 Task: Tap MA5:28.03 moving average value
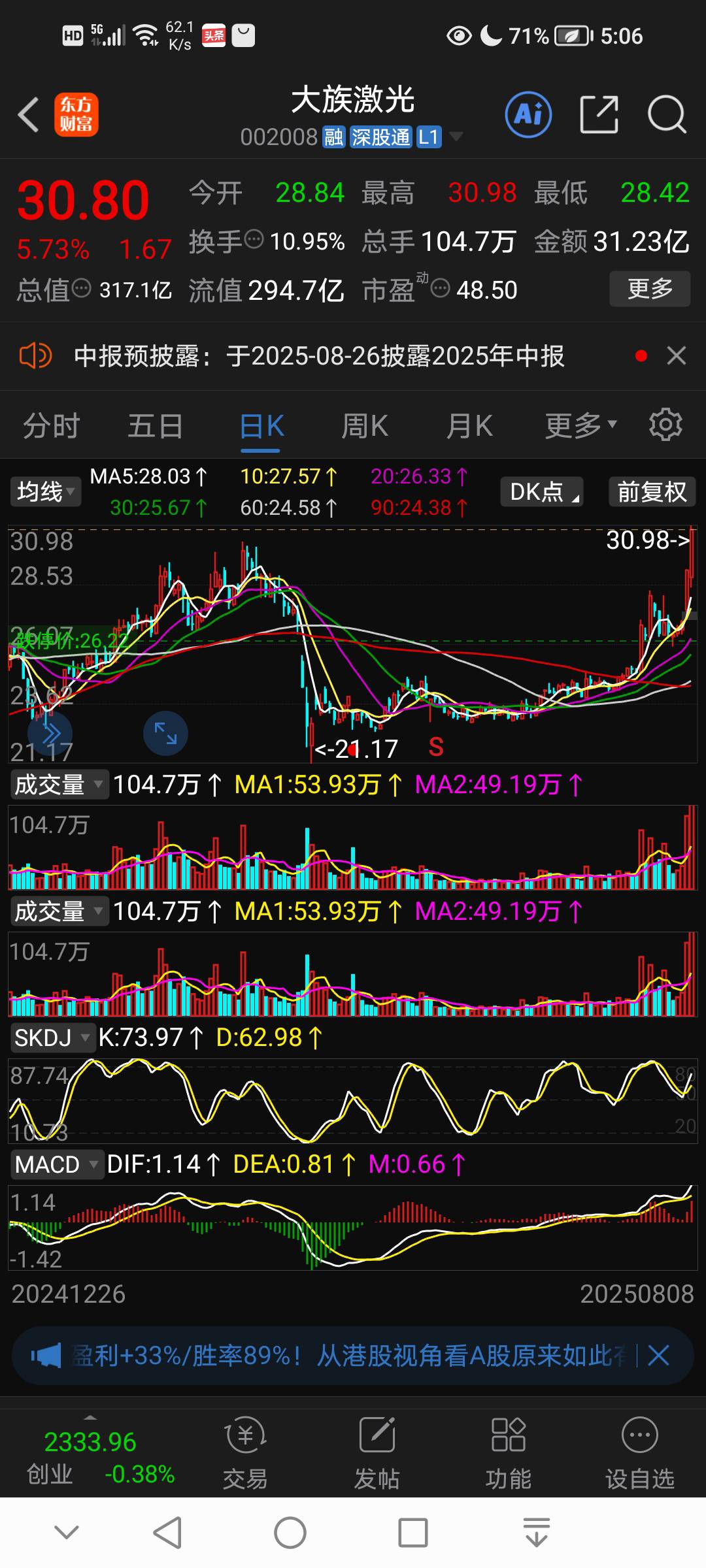pyautogui.click(x=149, y=477)
